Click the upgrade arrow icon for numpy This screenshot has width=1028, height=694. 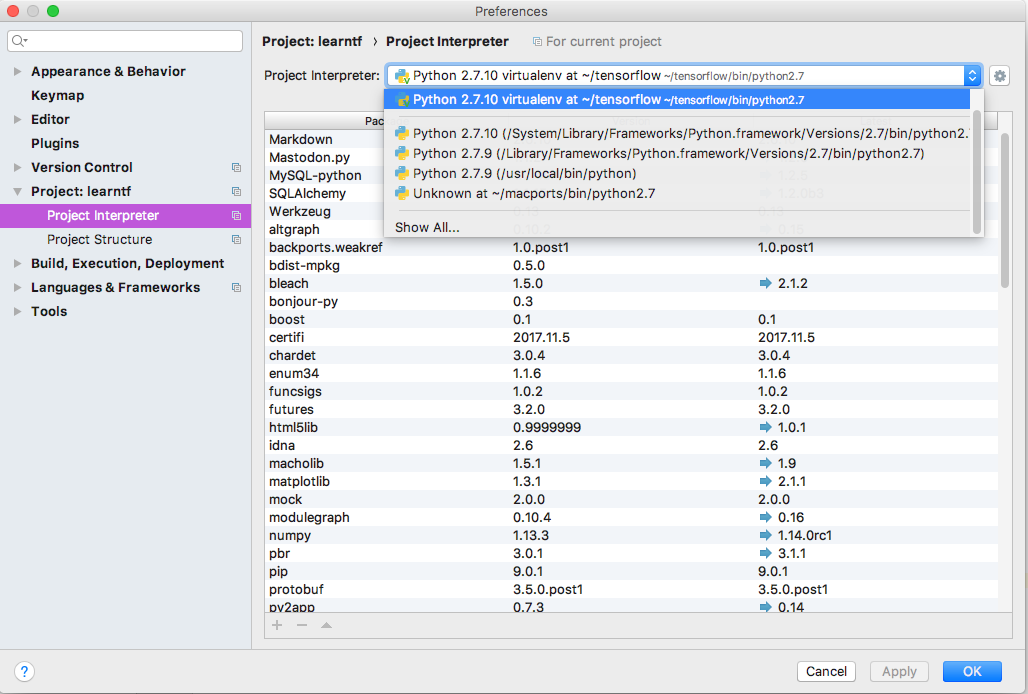pyautogui.click(x=765, y=535)
